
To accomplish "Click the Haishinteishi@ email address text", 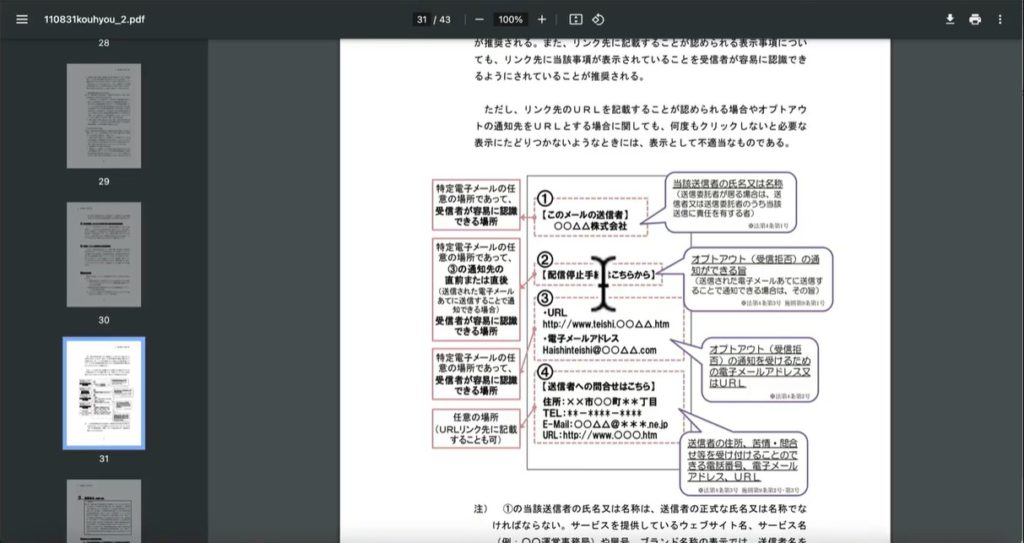I will (599, 350).
